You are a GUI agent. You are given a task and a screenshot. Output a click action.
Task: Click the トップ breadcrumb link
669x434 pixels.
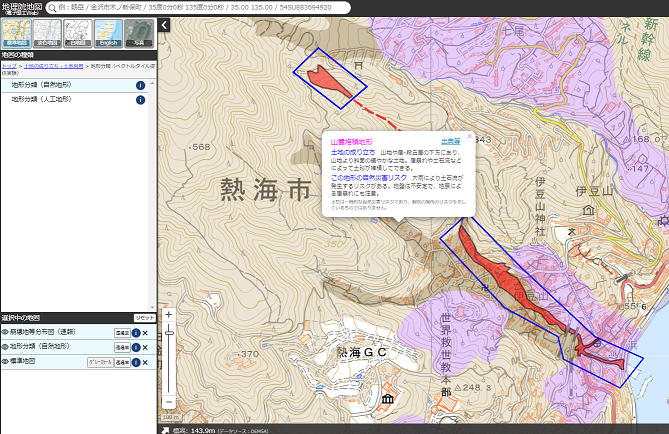click(8, 65)
